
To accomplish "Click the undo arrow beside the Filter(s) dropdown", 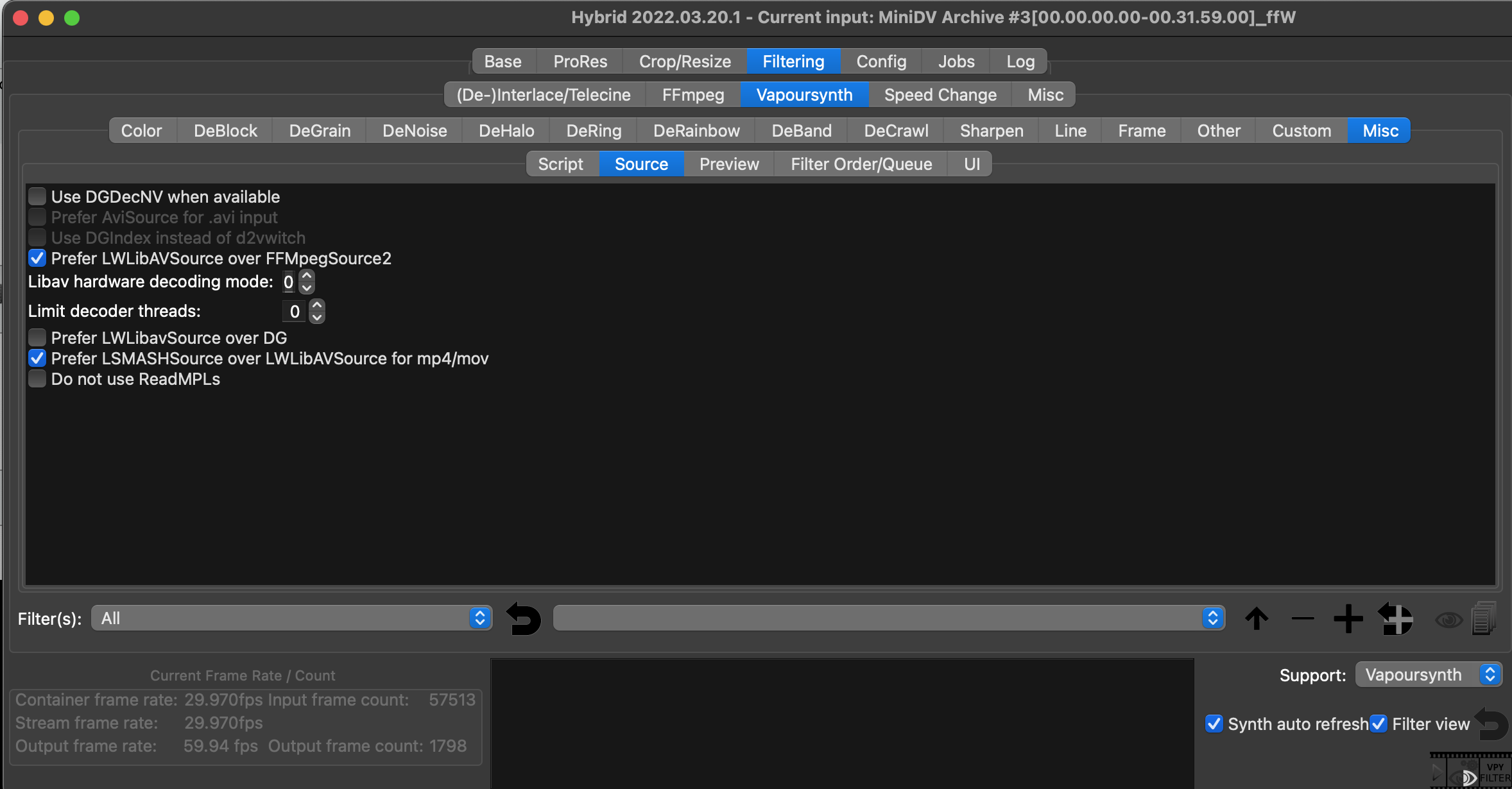I will click(524, 619).
